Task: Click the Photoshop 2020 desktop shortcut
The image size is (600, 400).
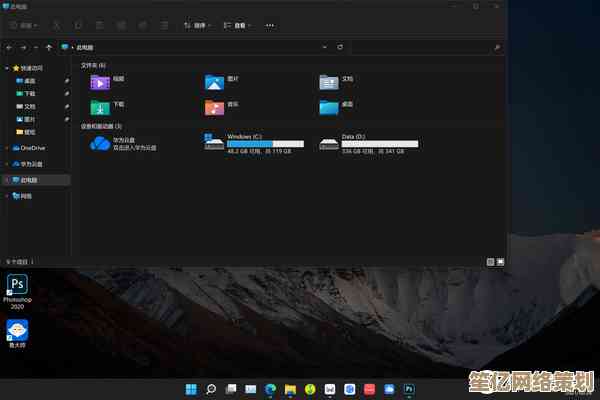Action: click(16, 288)
